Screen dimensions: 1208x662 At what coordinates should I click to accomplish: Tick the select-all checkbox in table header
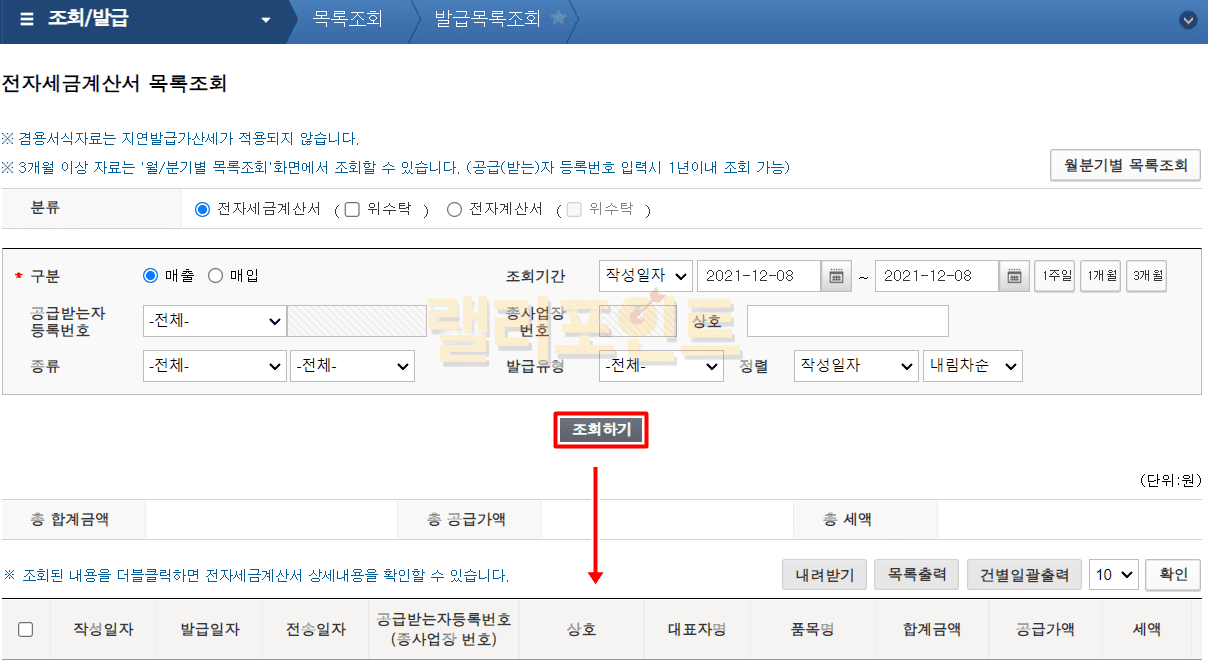pyautogui.click(x=26, y=629)
